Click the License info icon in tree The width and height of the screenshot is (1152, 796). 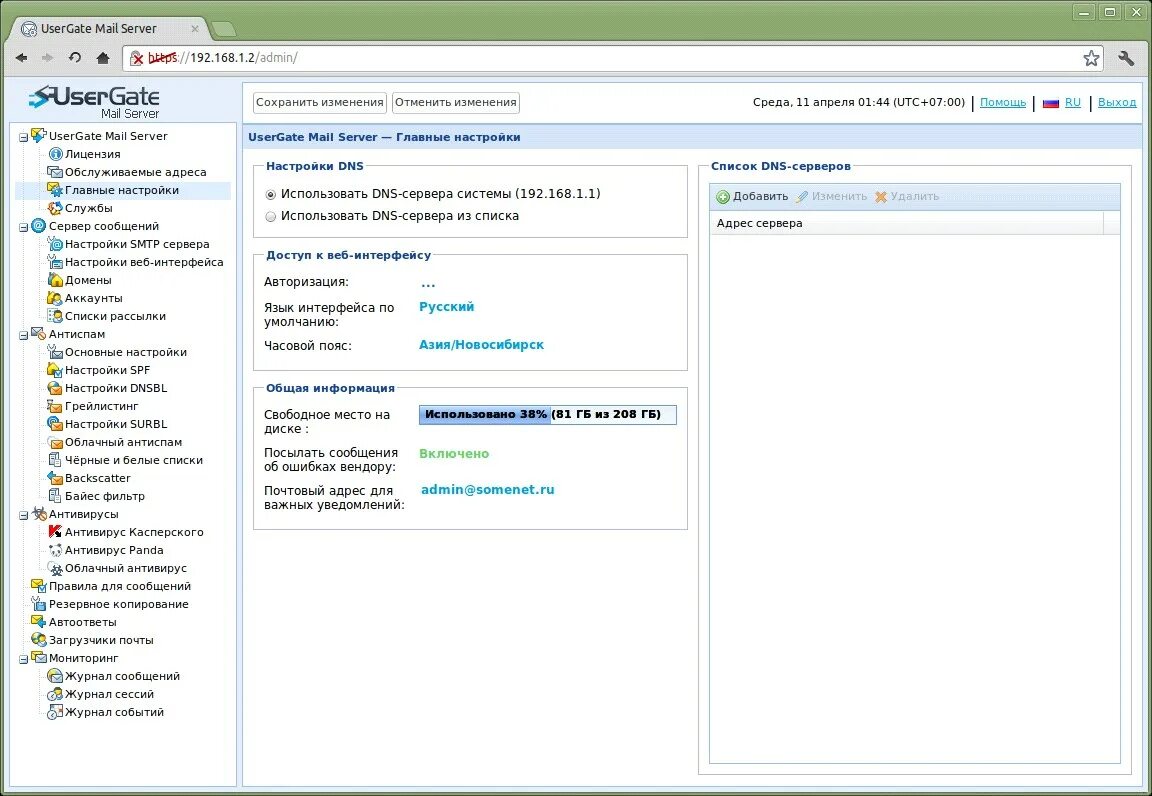[55, 154]
